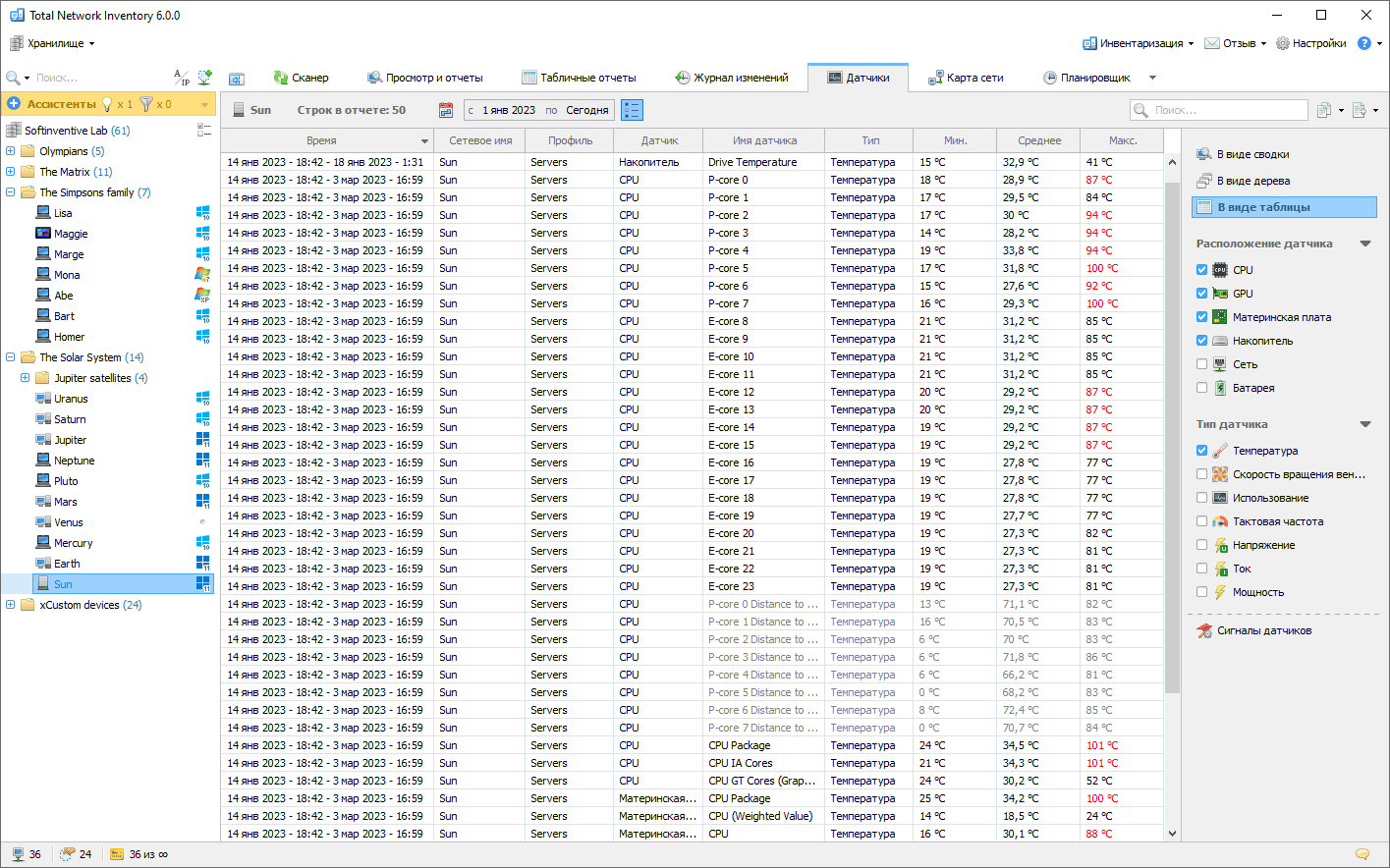Viewport: 1390px width, 868px height.
Task: Select the Maggie computer node
Action: [71, 234]
